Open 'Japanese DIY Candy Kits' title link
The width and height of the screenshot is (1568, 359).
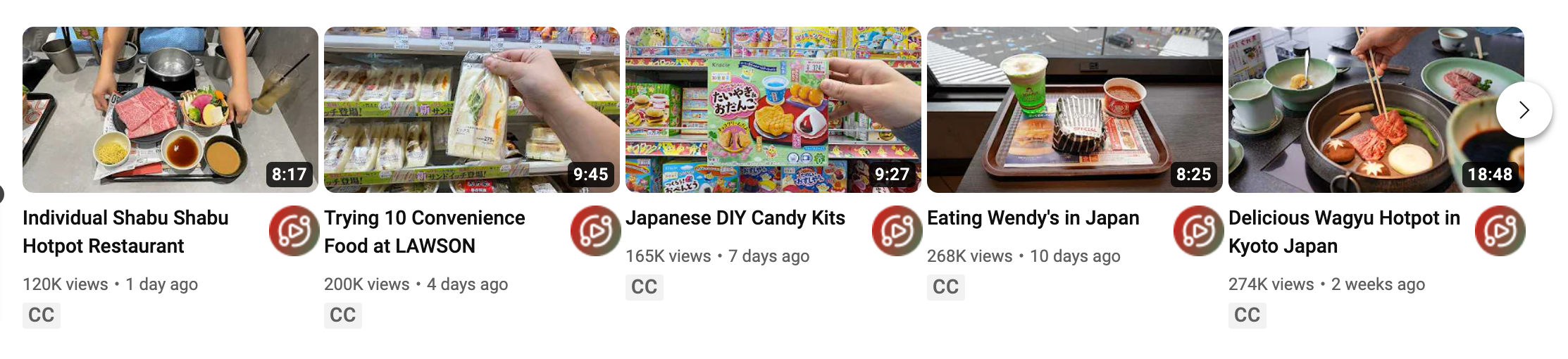735,218
